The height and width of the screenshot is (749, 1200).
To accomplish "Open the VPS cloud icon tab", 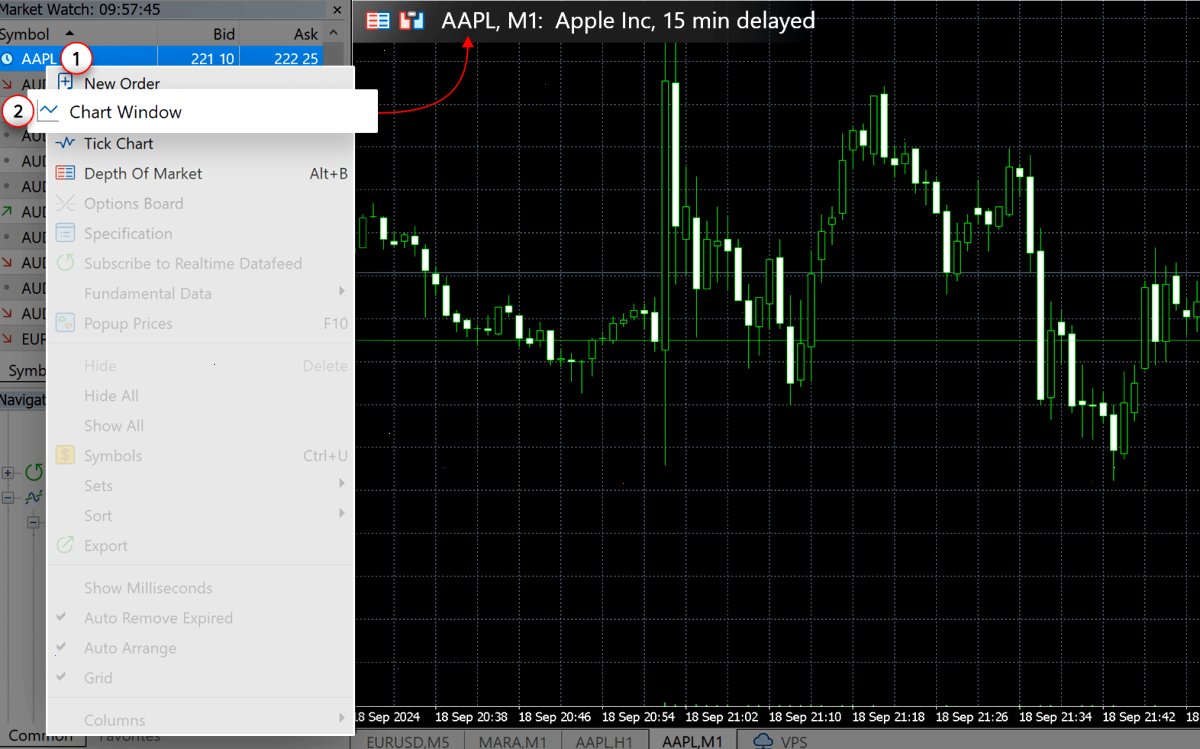I will point(764,741).
